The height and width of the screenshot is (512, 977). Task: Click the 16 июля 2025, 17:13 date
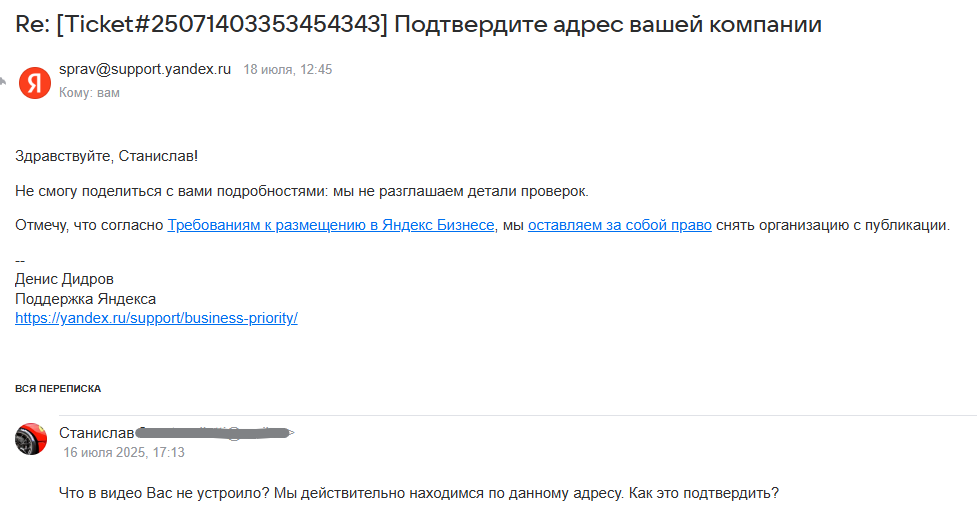point(124,452)
